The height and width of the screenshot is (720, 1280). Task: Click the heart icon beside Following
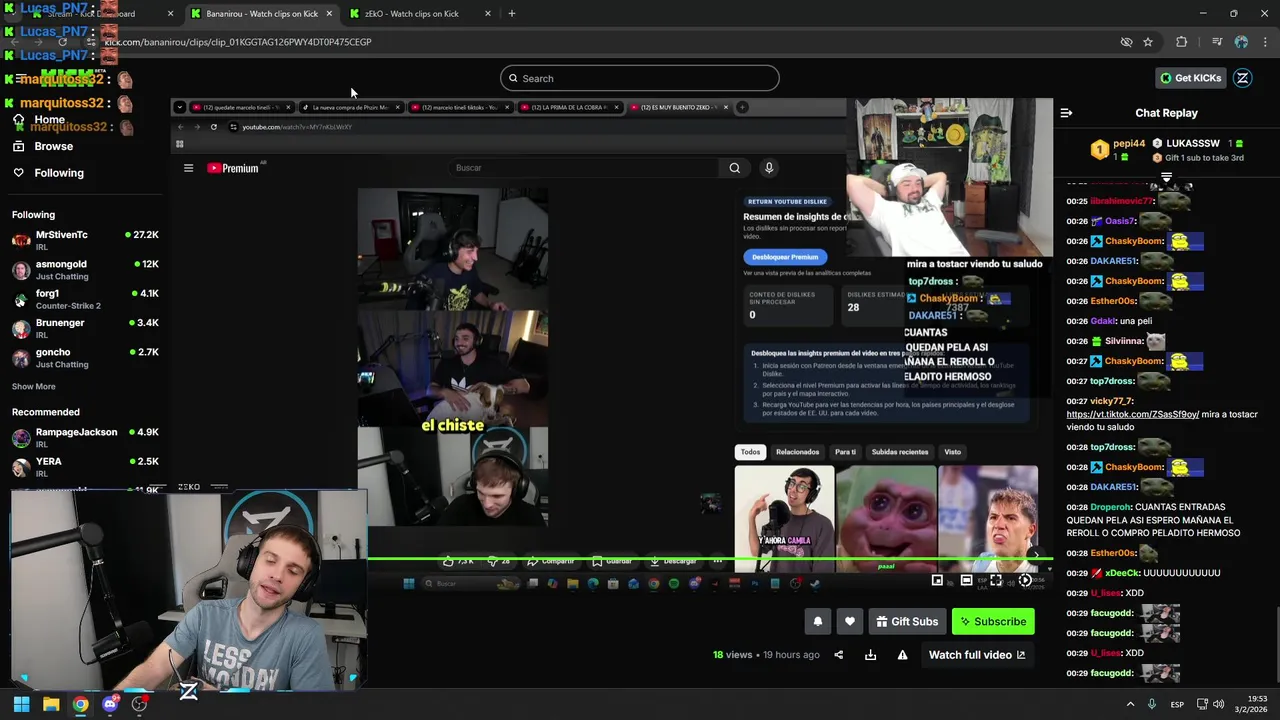[x=18, y=173]
